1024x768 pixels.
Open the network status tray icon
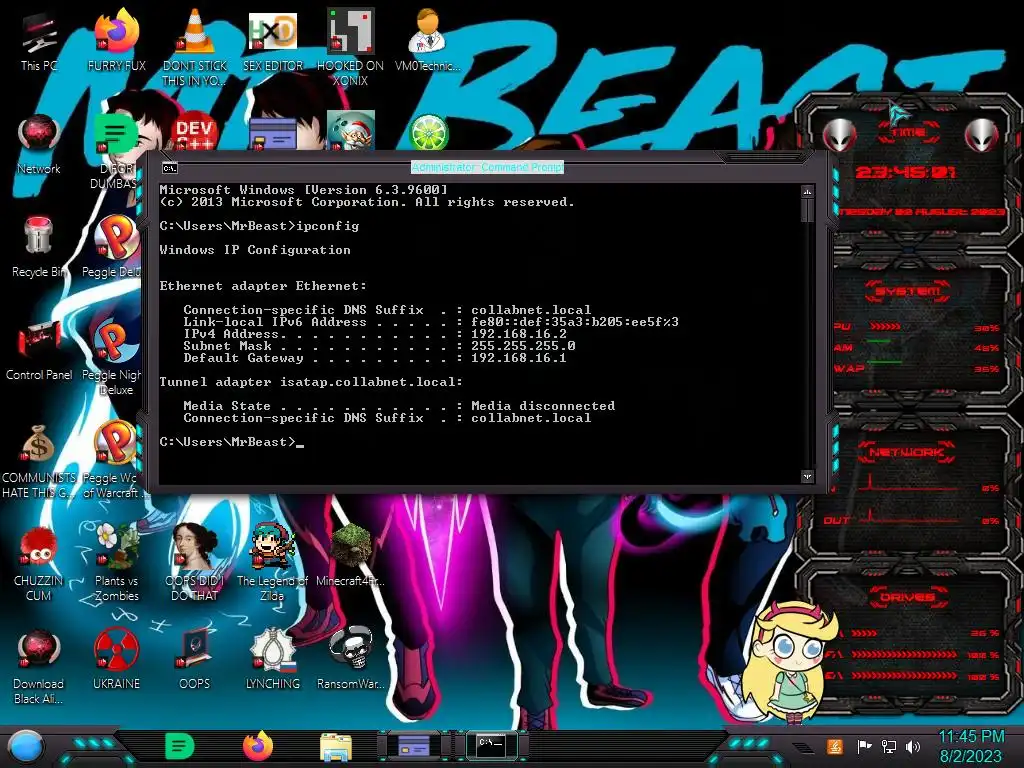click(889, 746)
